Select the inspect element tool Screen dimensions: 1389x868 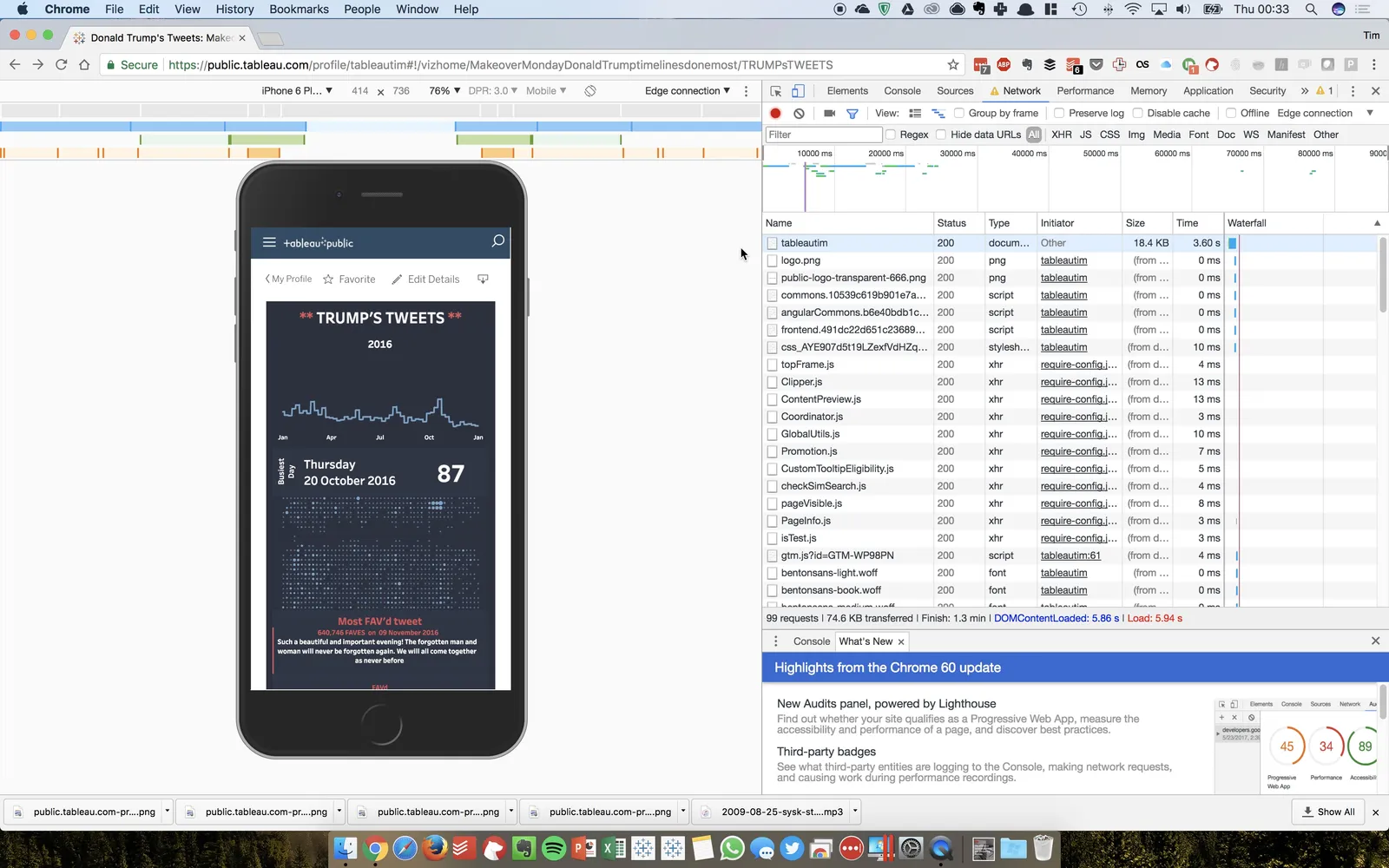[x=776, y=90]
